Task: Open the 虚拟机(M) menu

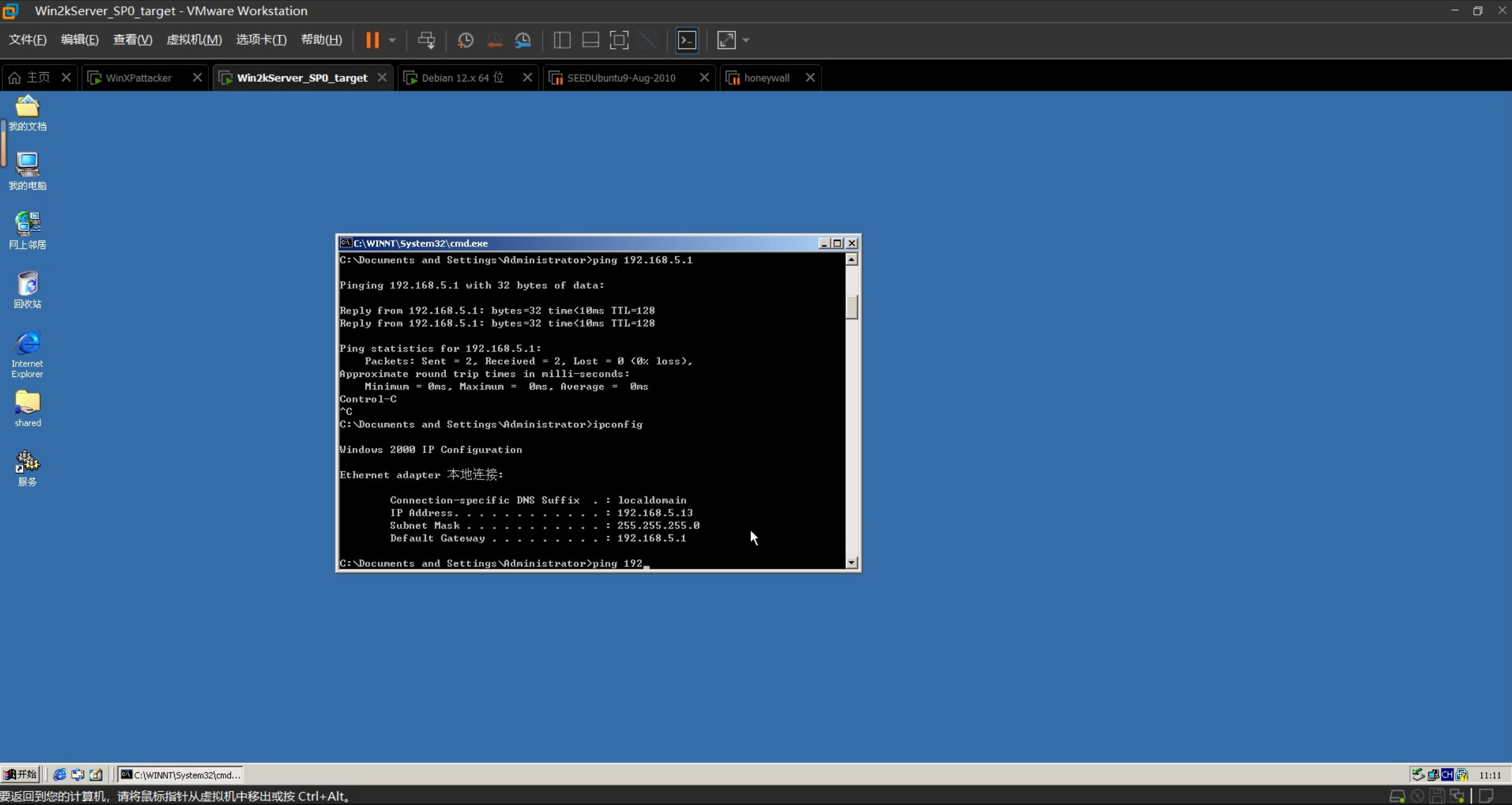Action: coord(194,40)
